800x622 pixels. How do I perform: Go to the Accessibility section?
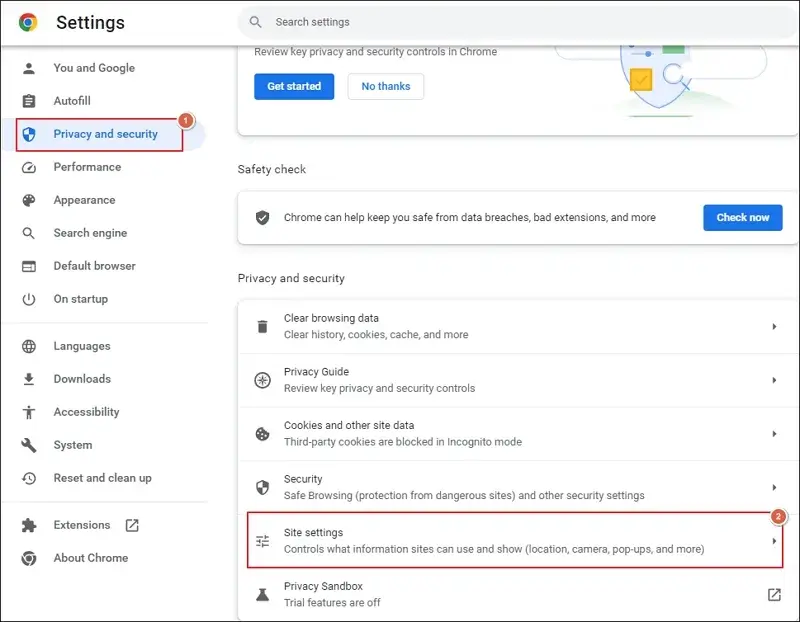coord(86,412)
